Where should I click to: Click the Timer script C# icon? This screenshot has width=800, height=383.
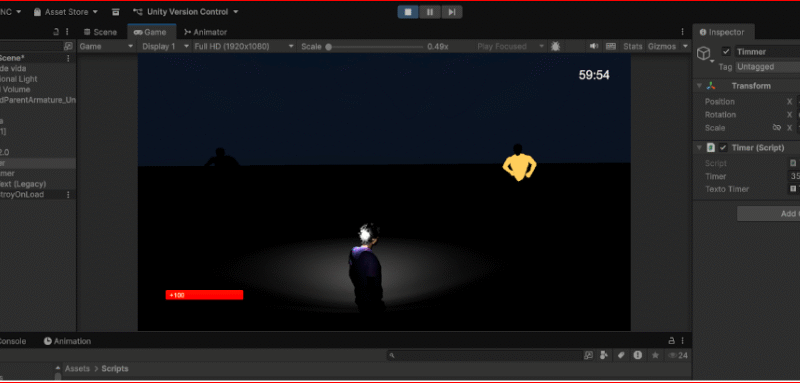[711, 148]
